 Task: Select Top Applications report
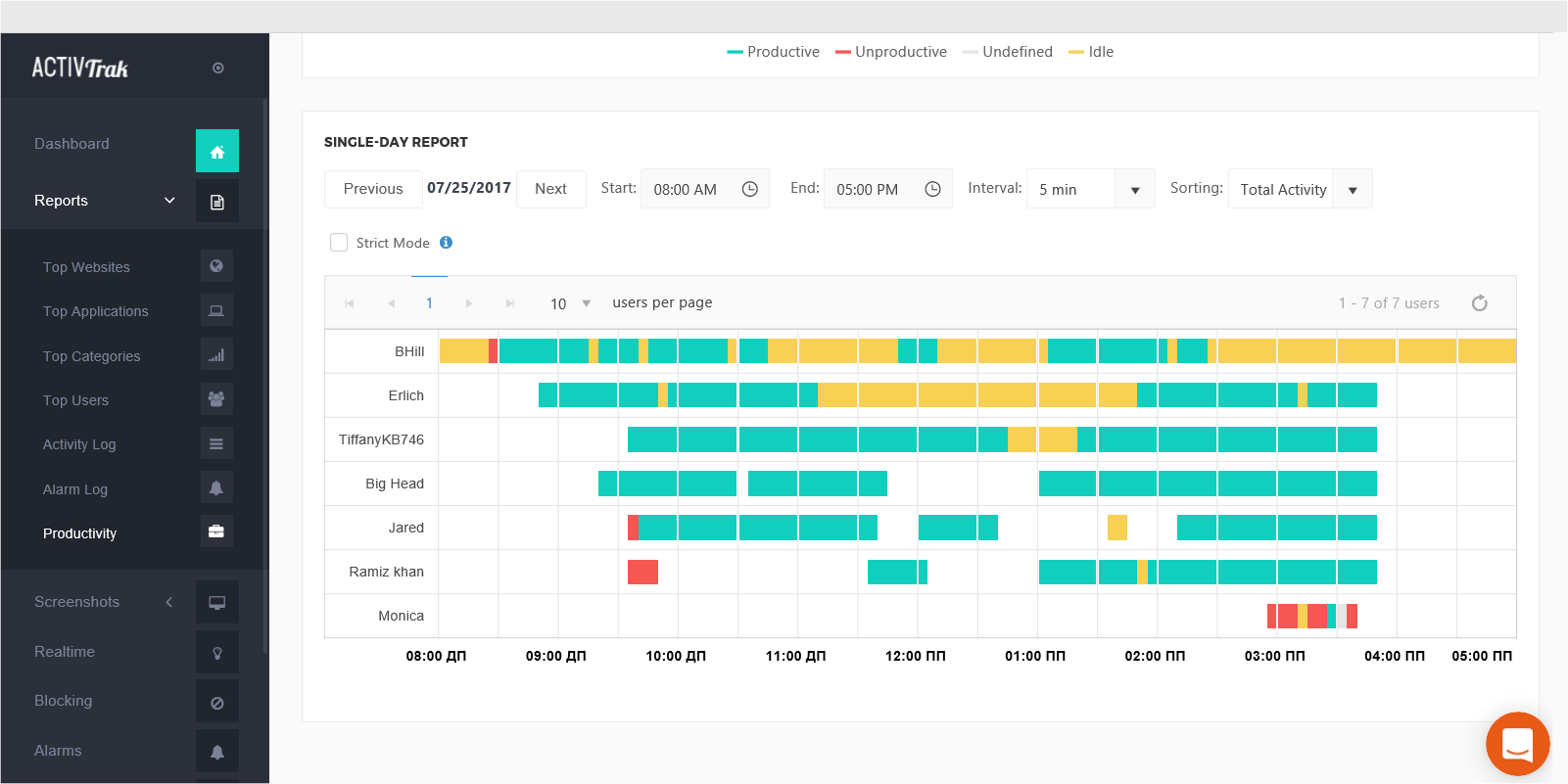(96, 311)
